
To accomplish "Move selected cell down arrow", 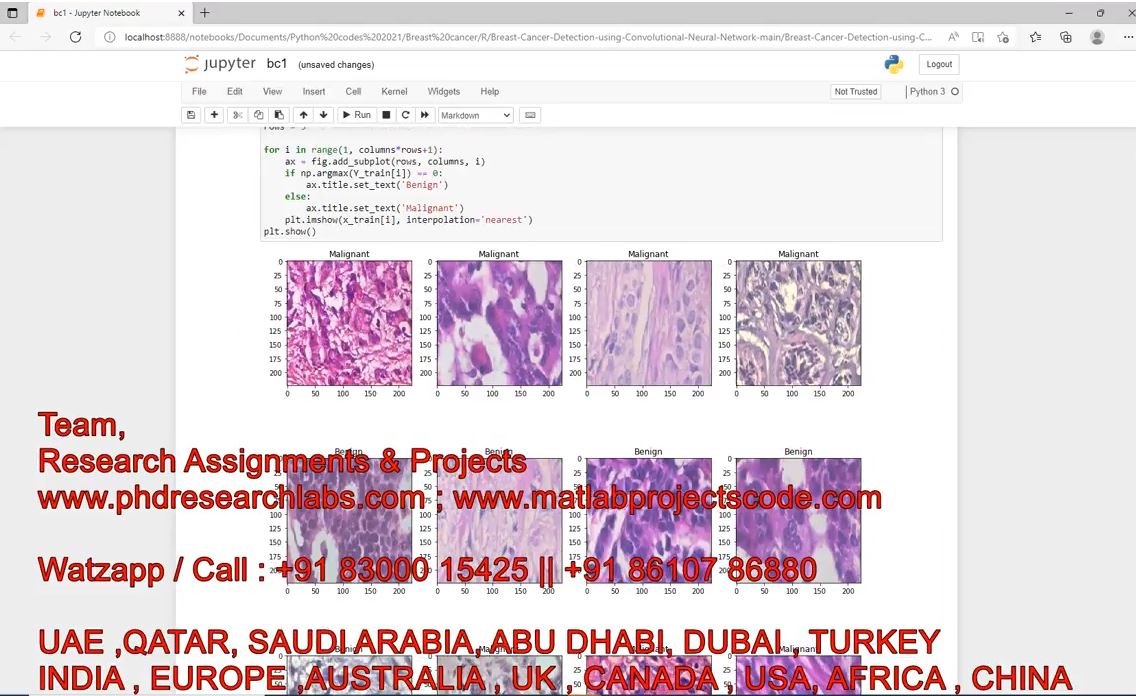I will [x=324, y=115].
